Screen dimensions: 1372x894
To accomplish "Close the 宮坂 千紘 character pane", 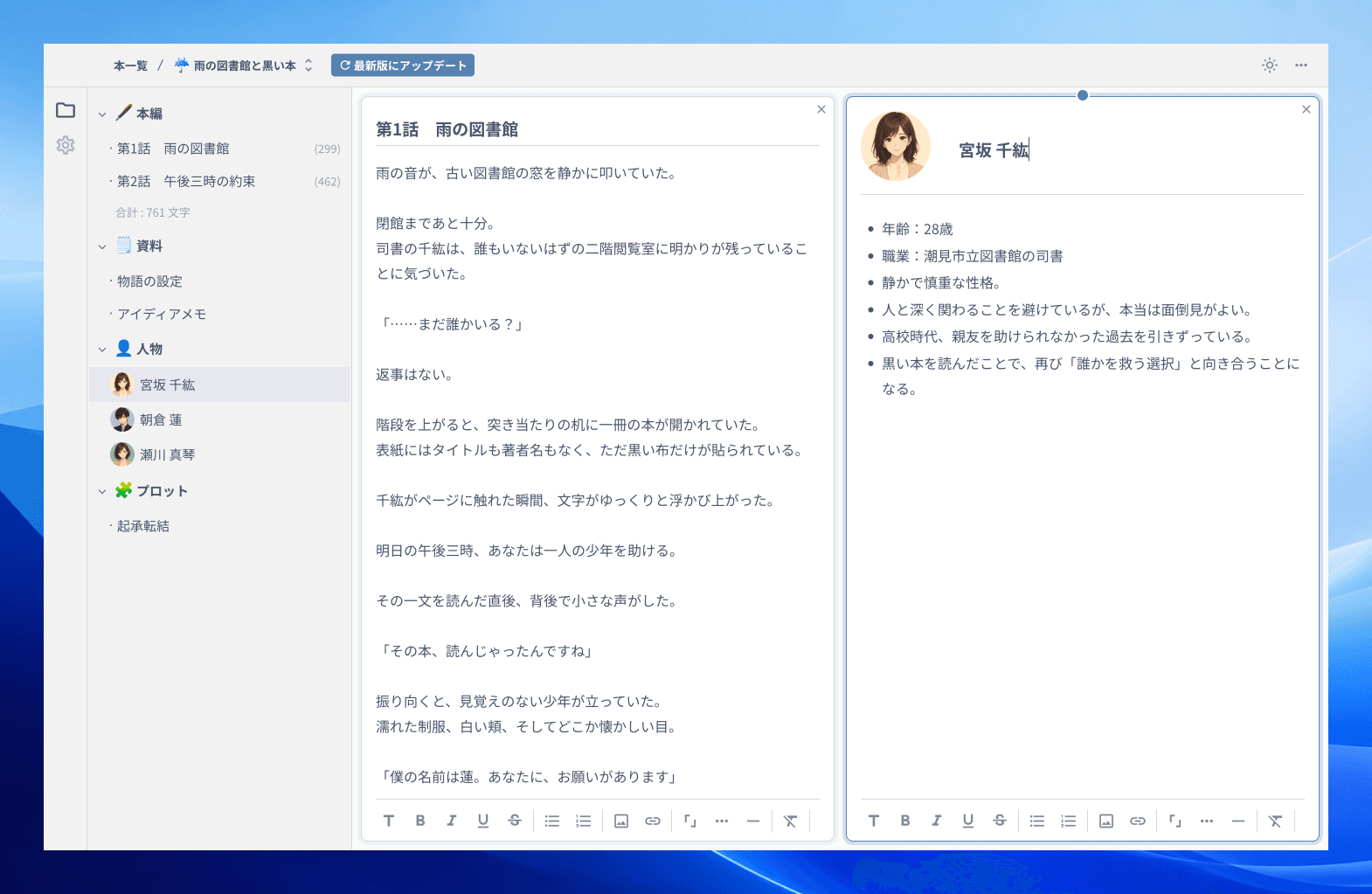I will pyautogui.click(x=1306, y=109).
